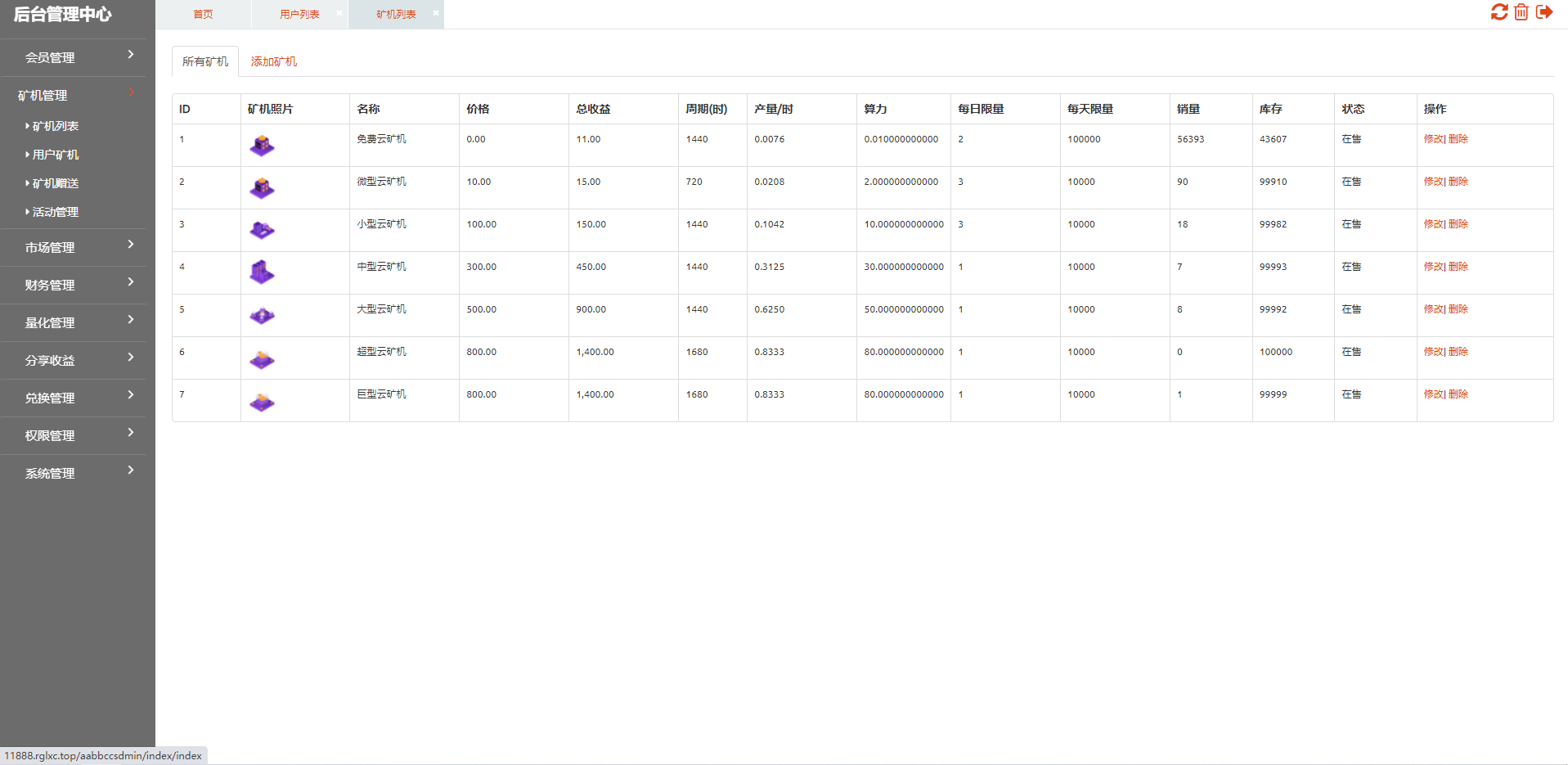
Task: Click the refresh icon in top-right corner
Action: (1498, 12)
